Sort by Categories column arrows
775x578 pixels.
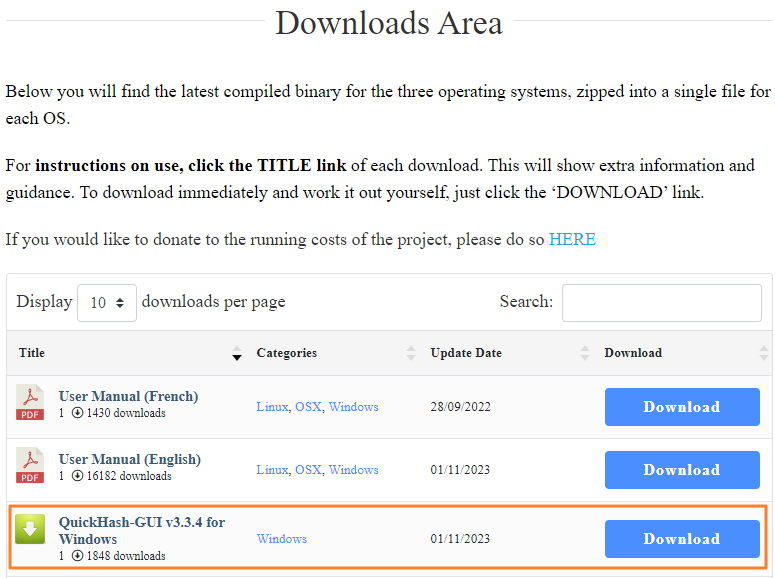(410, 353)
